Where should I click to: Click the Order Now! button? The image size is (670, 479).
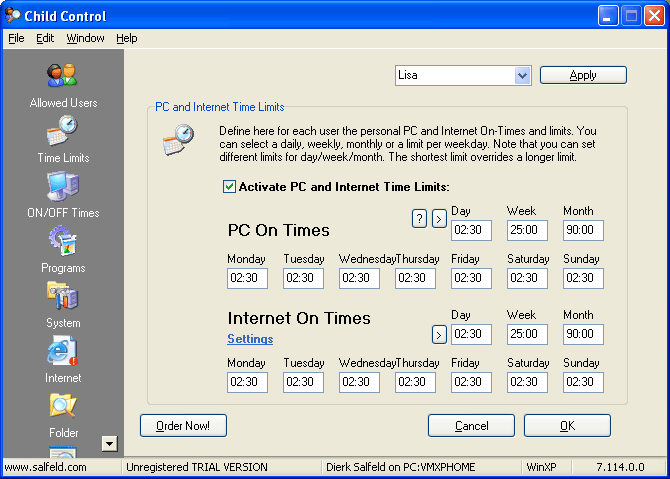[x=183, y=426]
